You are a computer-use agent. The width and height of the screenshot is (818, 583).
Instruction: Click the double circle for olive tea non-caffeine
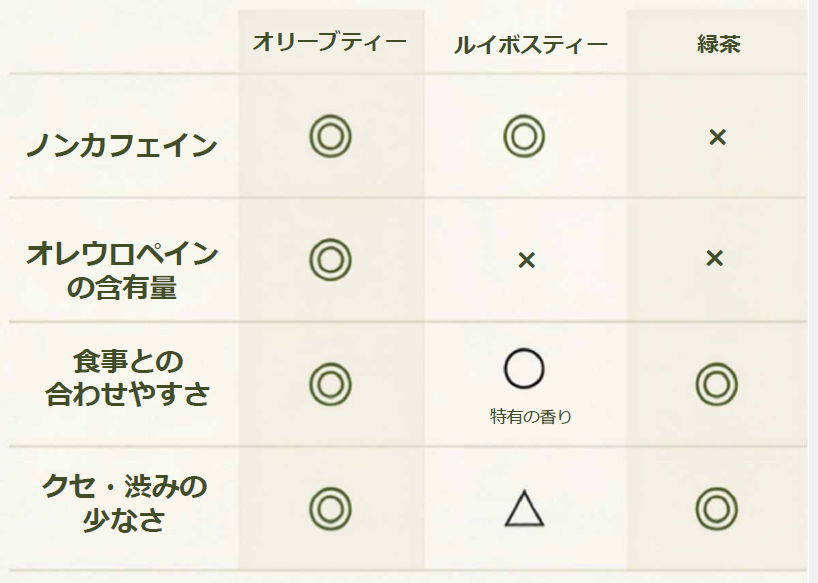coord(330,137)
